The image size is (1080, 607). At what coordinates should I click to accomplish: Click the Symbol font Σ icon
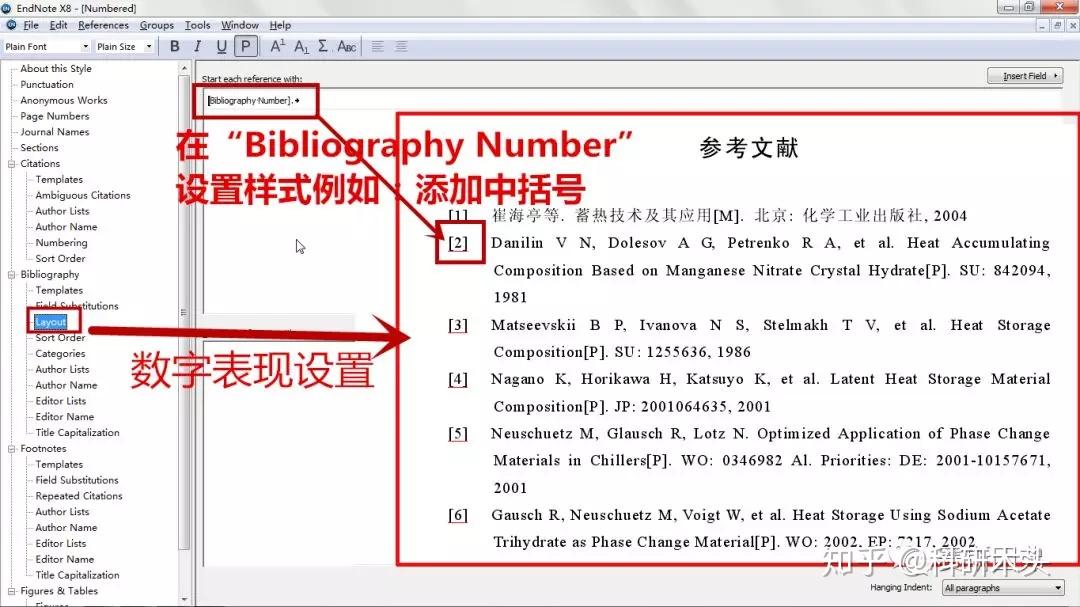(x=325, y=46)
